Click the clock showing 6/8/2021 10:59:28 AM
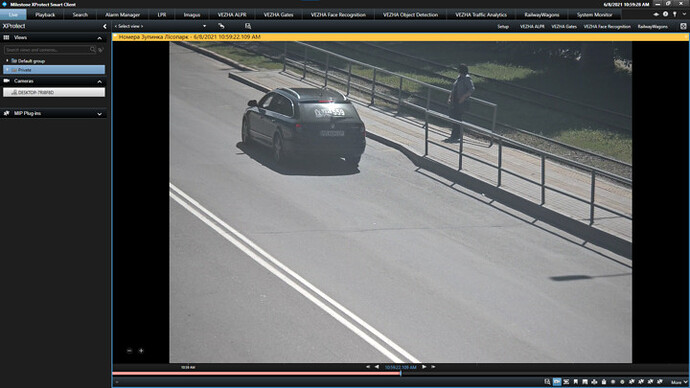This screenshot has width=690, height=388. [x=626, y=4]
